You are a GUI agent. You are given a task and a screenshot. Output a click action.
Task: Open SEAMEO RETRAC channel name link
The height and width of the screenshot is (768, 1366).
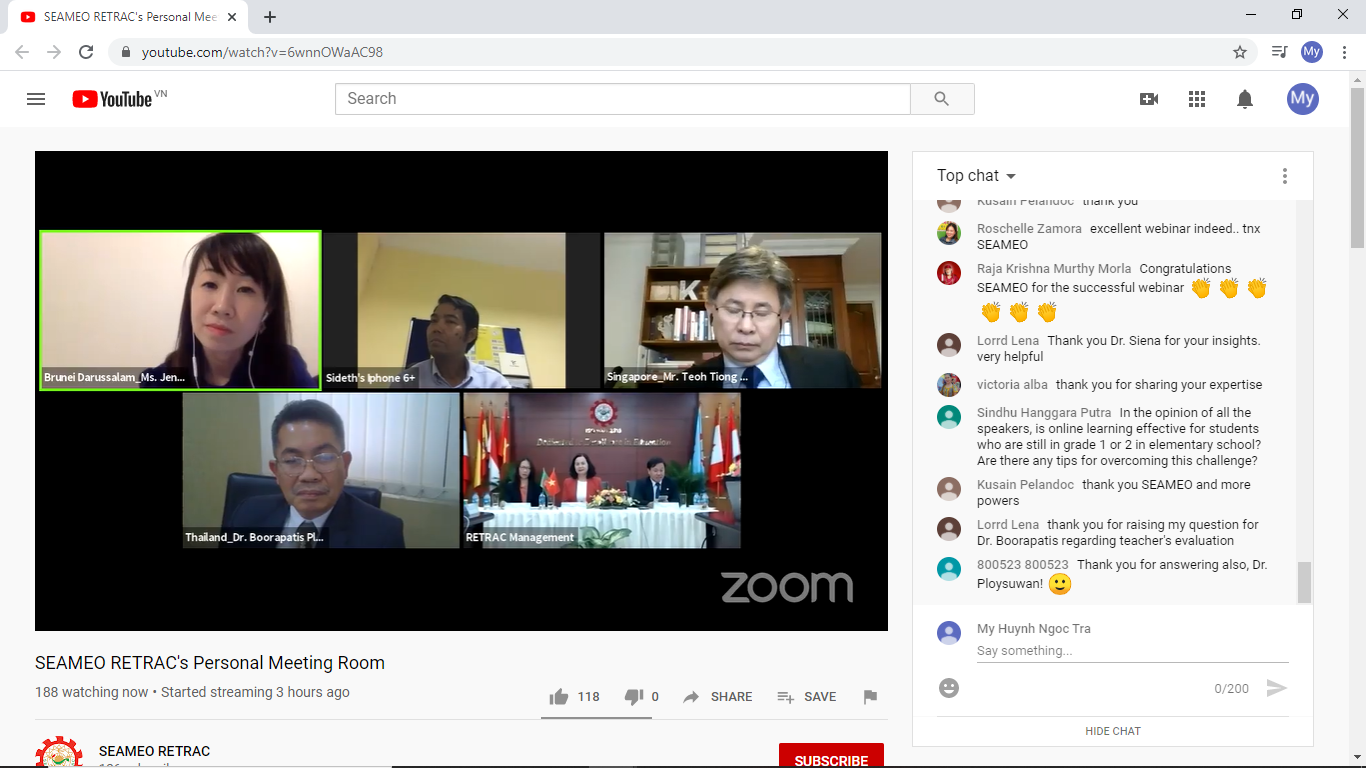click(x=155, y=751)
